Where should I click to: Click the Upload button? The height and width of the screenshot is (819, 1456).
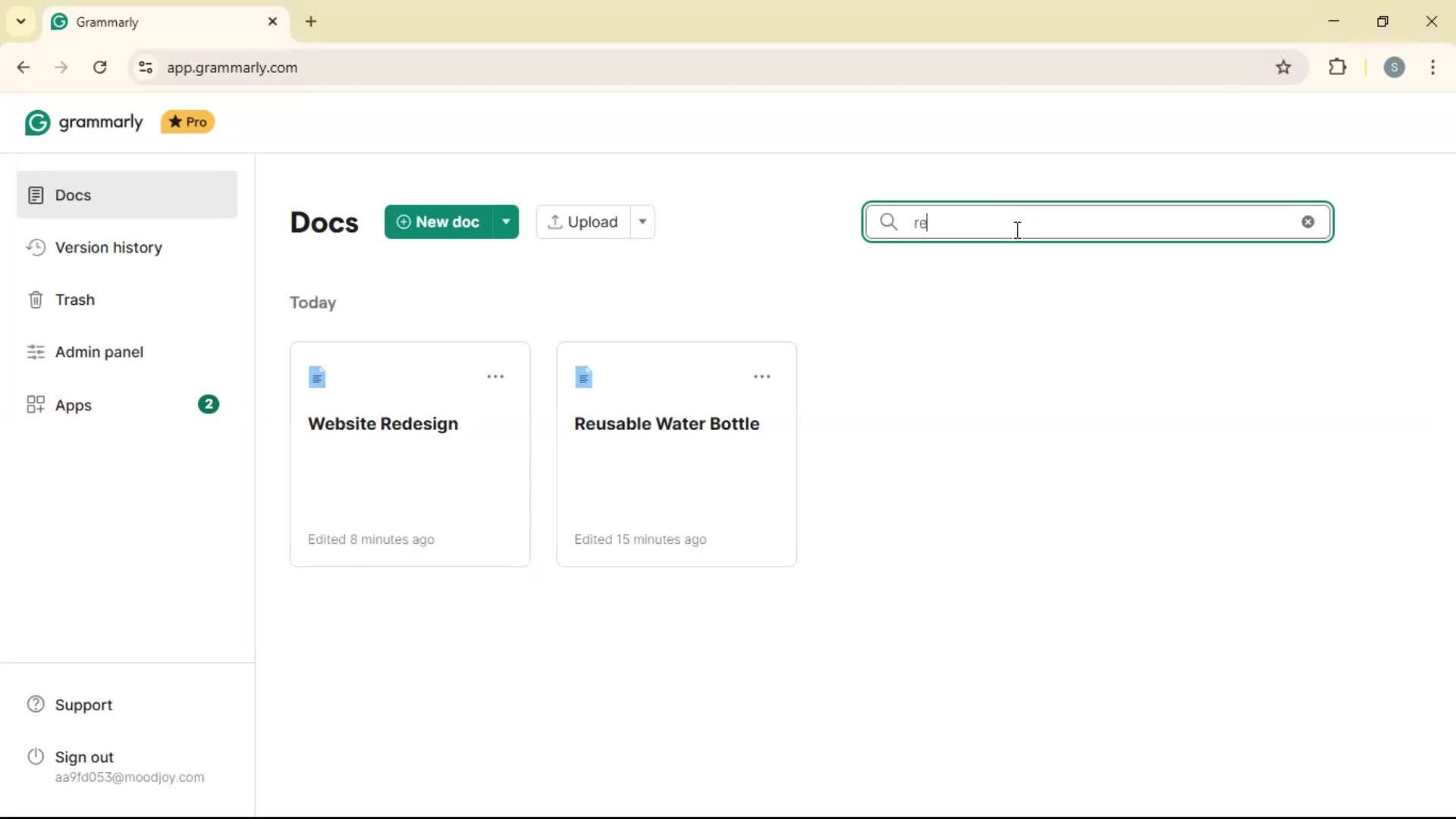[584, 221]
